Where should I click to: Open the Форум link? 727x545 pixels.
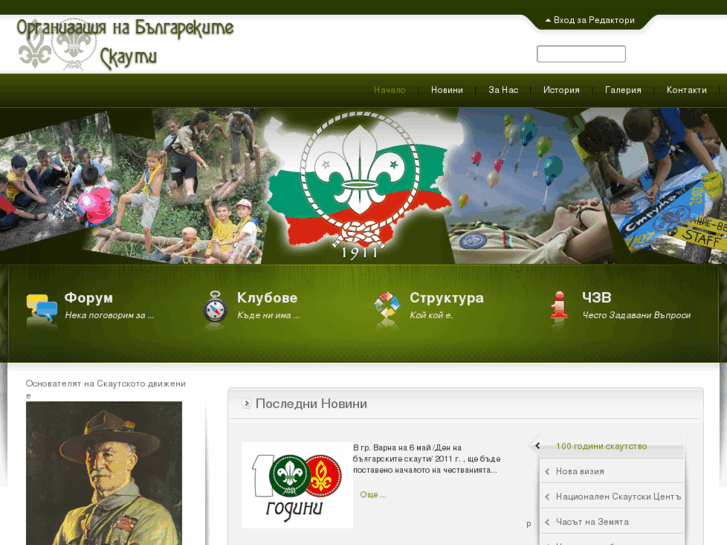click(x=89, y=298)
